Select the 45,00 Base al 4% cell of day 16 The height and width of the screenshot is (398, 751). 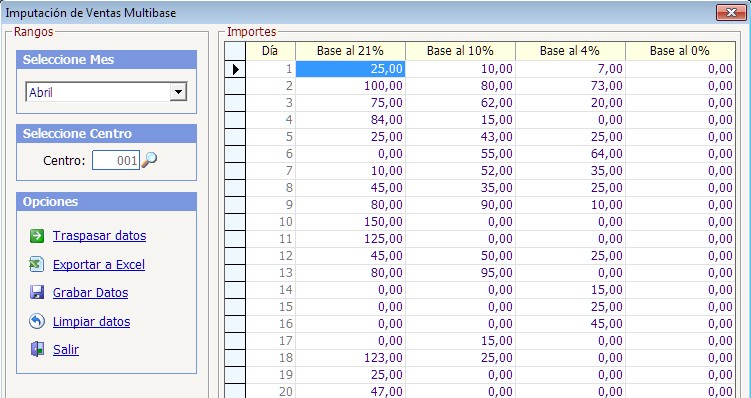(570, 324)
